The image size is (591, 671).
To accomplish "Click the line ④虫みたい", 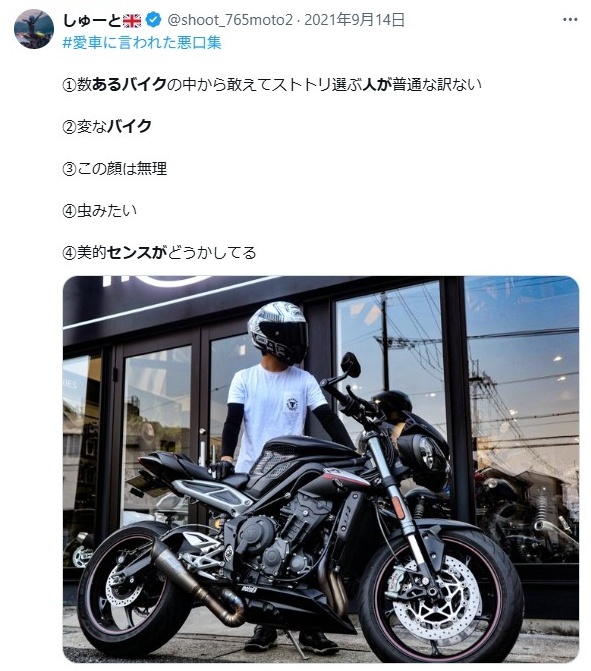I will coord(100,210).
